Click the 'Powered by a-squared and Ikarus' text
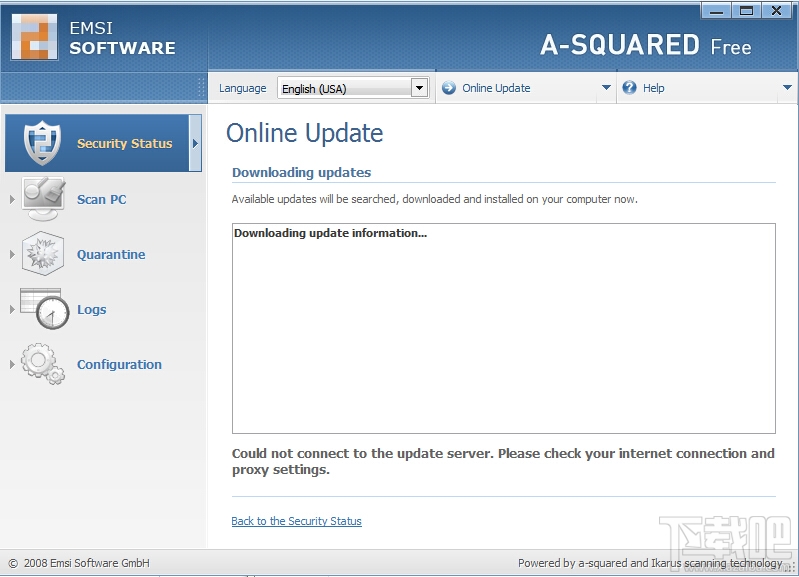The width and height of the screenshot is (799, 577). pyautogui.click(x=650, y=563)
